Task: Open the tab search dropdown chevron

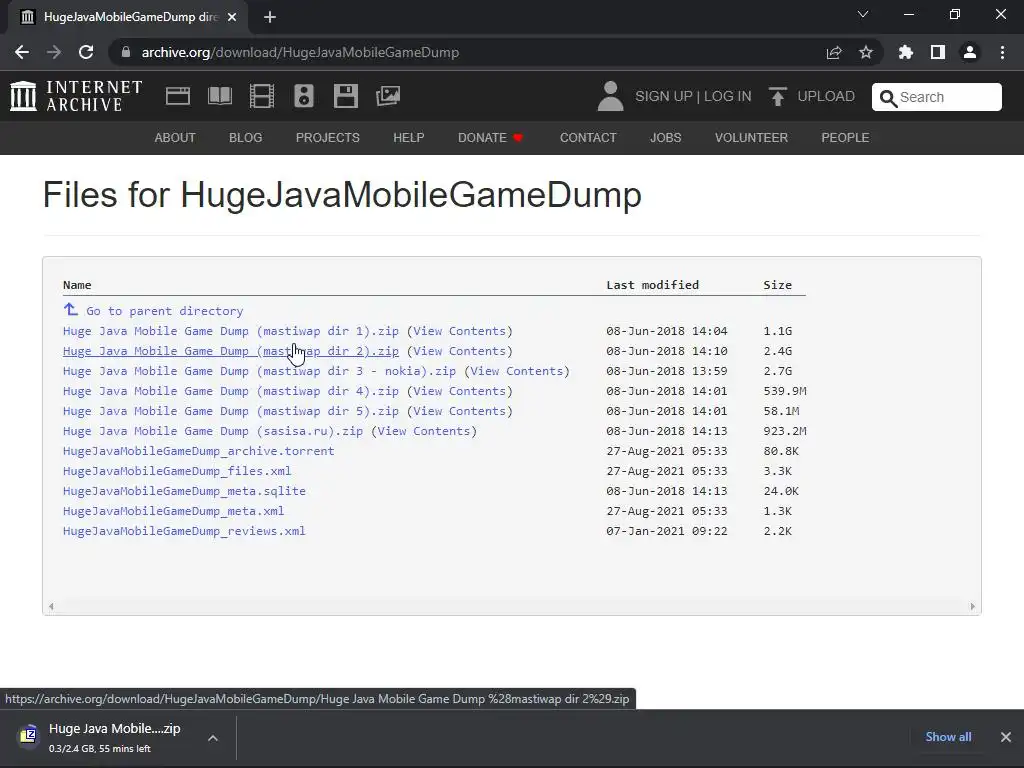Action: (x=863, y=14)
